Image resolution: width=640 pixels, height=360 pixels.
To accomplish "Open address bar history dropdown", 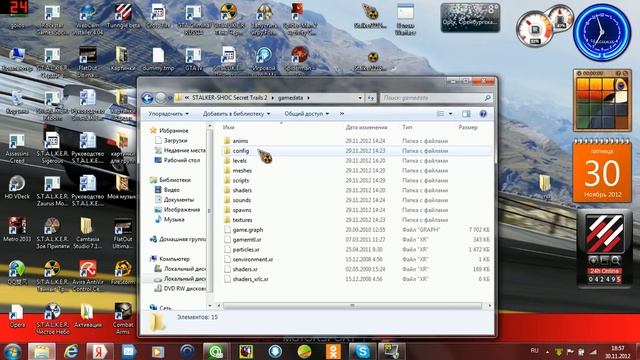I will point(360,98).
